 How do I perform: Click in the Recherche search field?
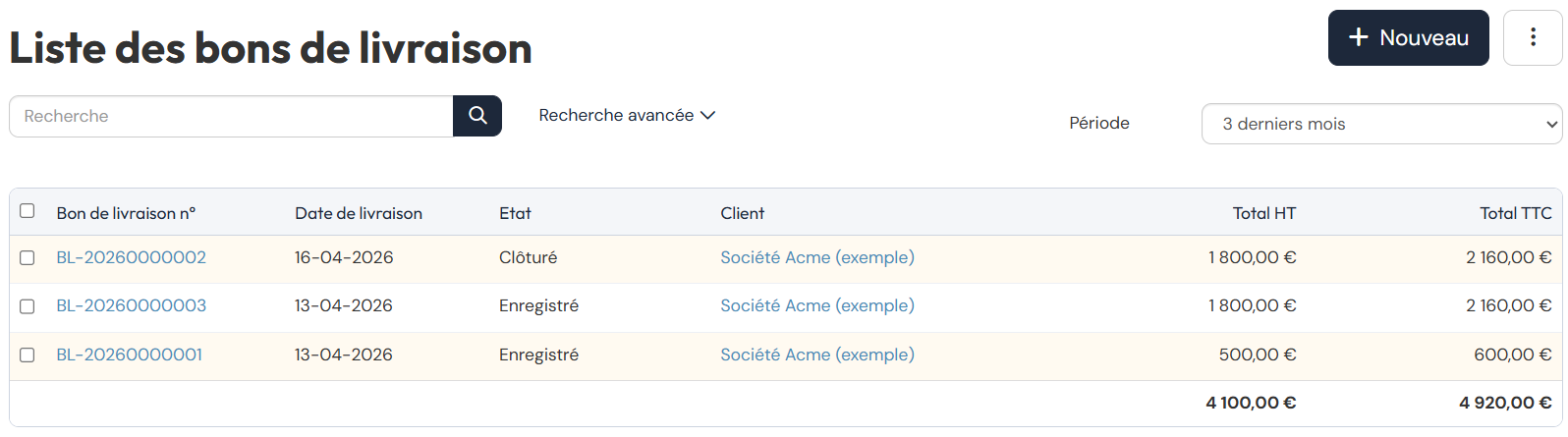pyautogui.click(x=231, y=116)
